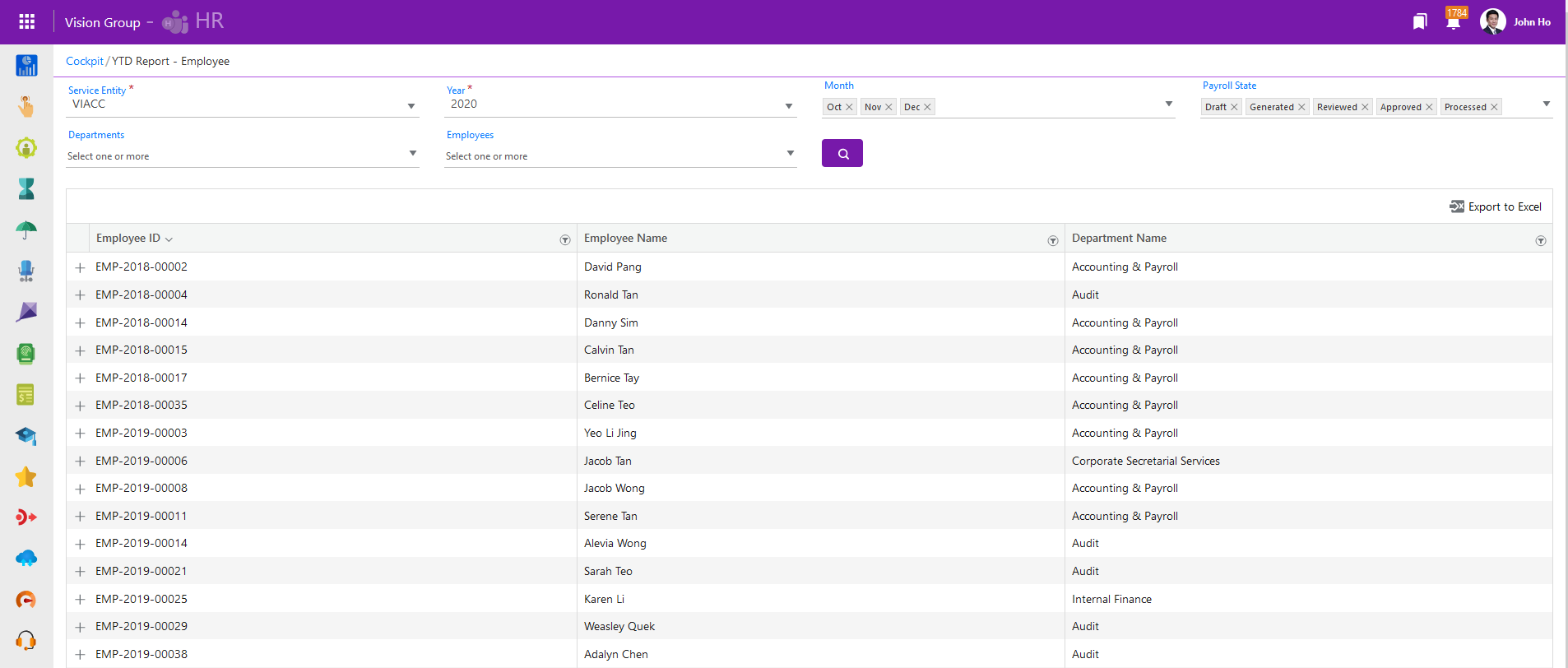
Task: Click the hourglass sidebar icon
Action: coord(26,189)
